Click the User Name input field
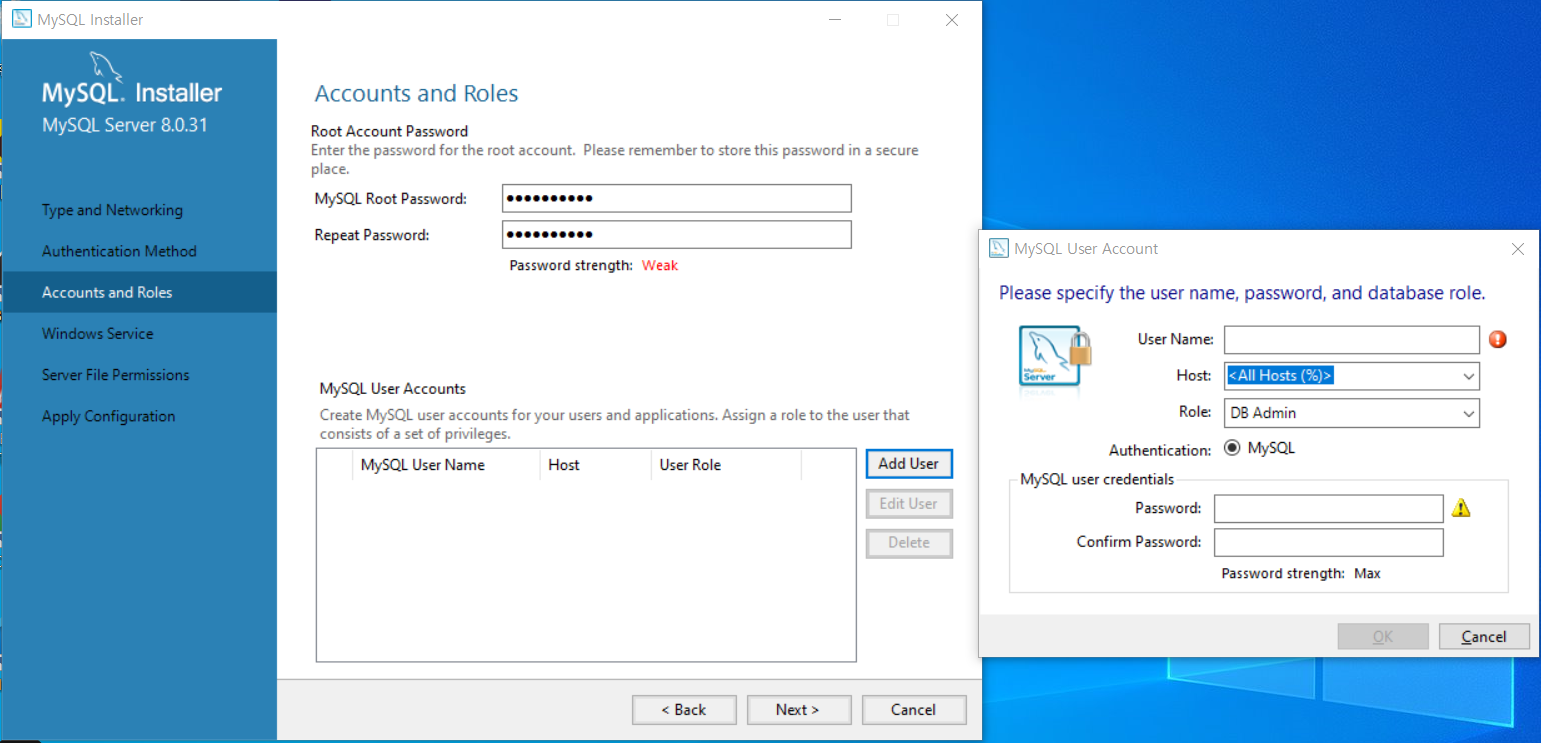The height and width of the screenshot is (743, 1541). pyautogui.click(x=1352, y=340)
